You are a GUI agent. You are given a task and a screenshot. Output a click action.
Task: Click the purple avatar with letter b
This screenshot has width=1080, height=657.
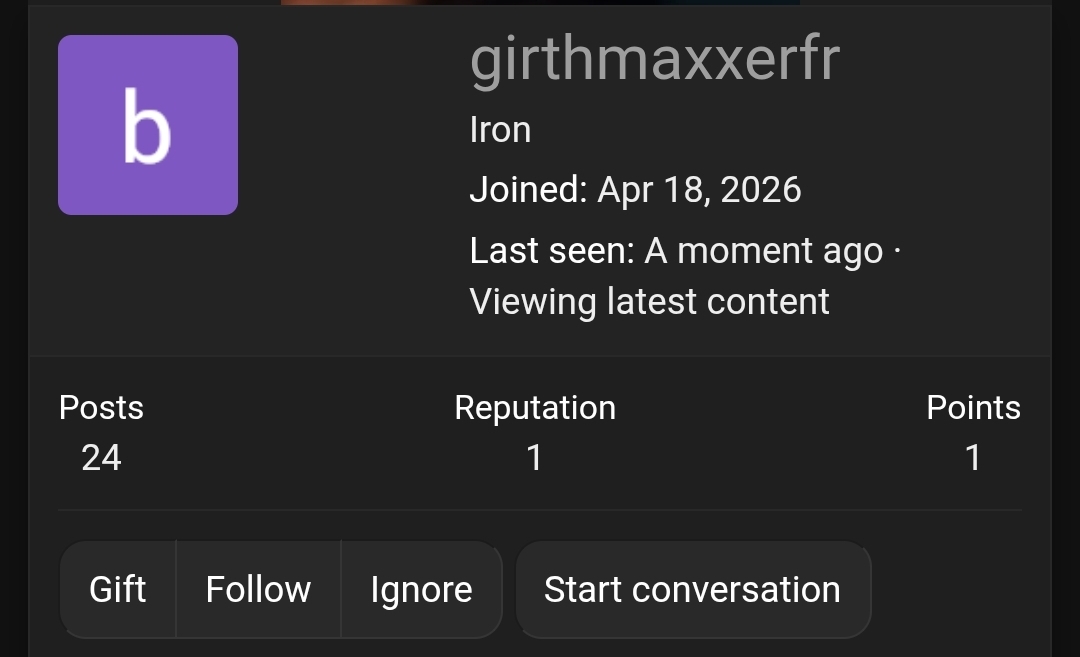[x=148, y=125]
